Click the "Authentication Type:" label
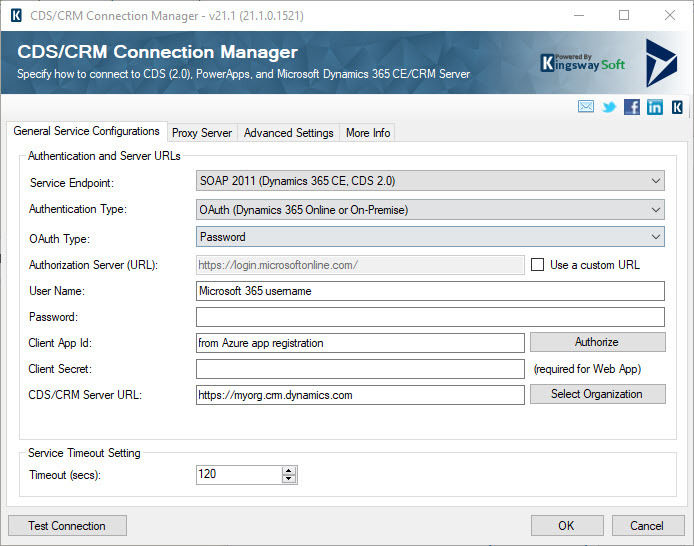 [x=78, y=209]
